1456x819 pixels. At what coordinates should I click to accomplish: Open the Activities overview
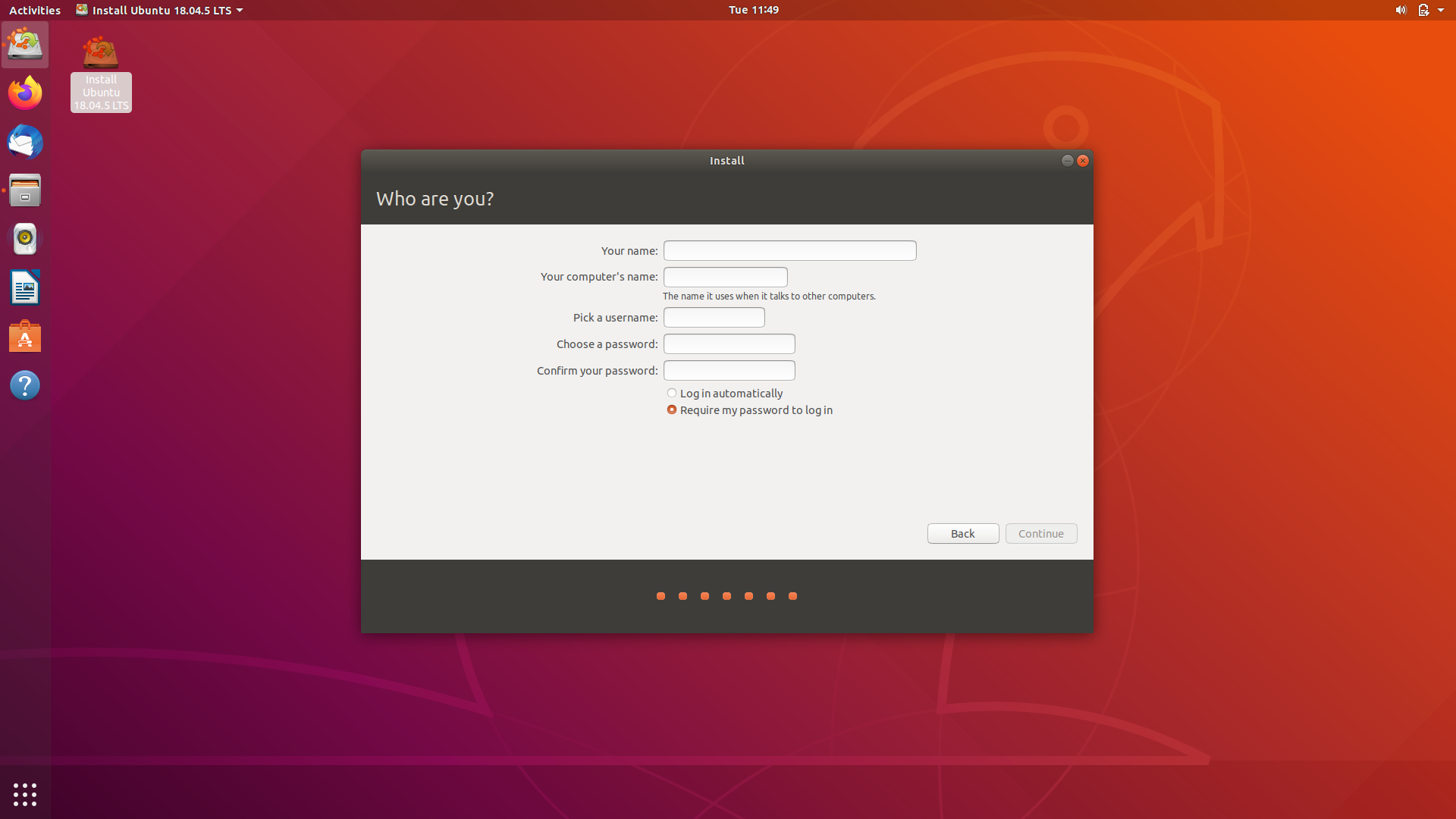(35, 10)
